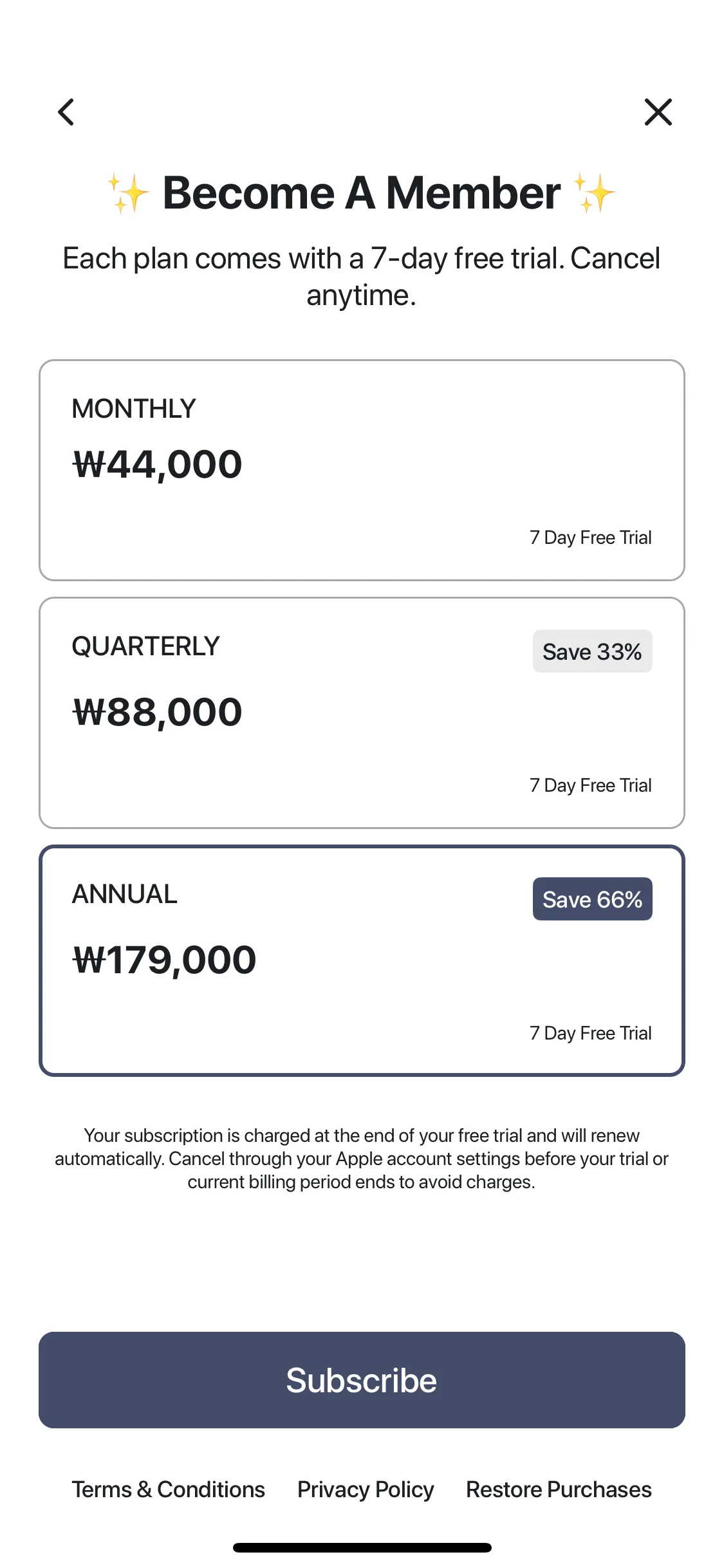The width and height of the screenshot is (724, 1568).
Task: Open Terms & Conditions link
Action: (168, 1489)
